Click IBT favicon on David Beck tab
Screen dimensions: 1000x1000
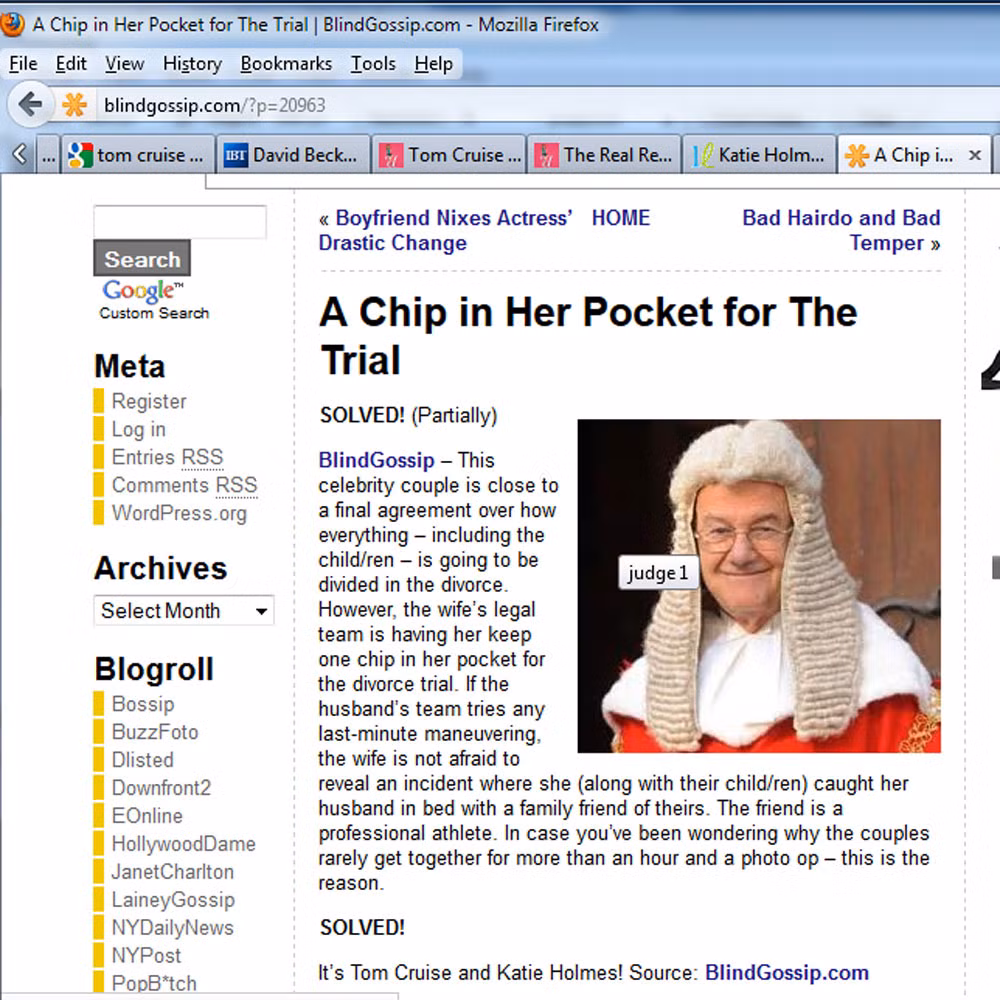pyautogui.click(x=235, y=155)
